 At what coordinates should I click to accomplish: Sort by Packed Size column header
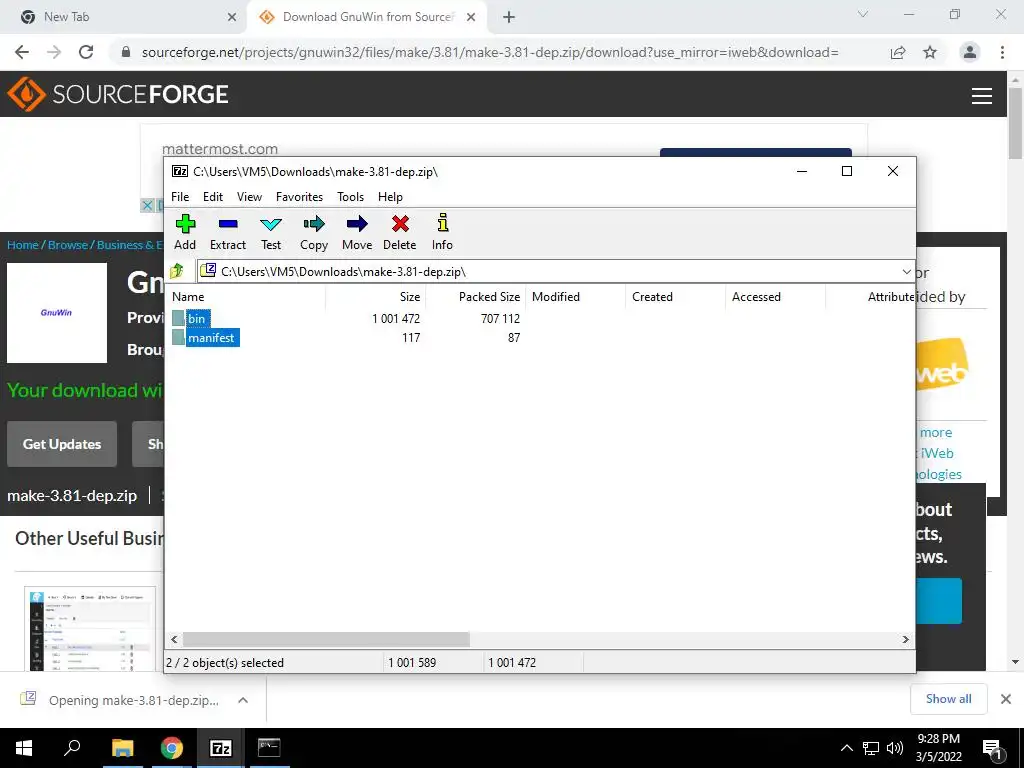[475, 296]
